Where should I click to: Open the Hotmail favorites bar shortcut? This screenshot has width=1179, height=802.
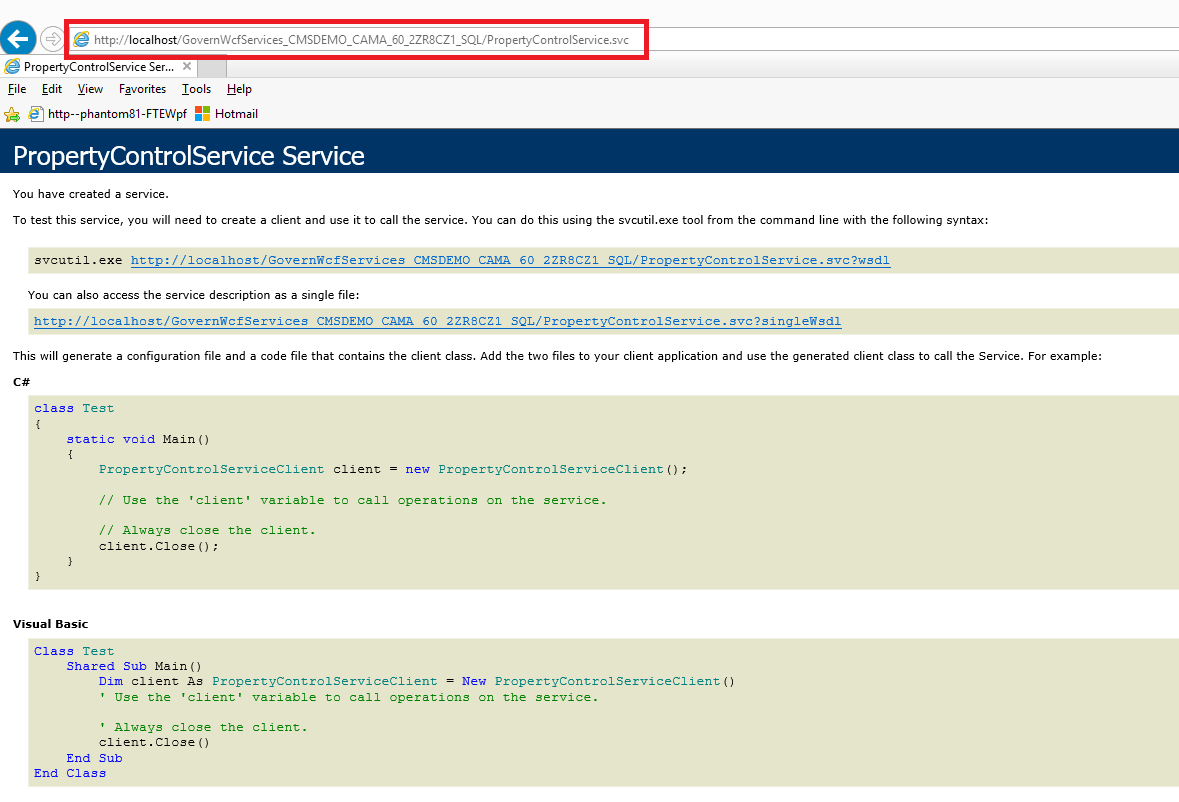point(226,114)
